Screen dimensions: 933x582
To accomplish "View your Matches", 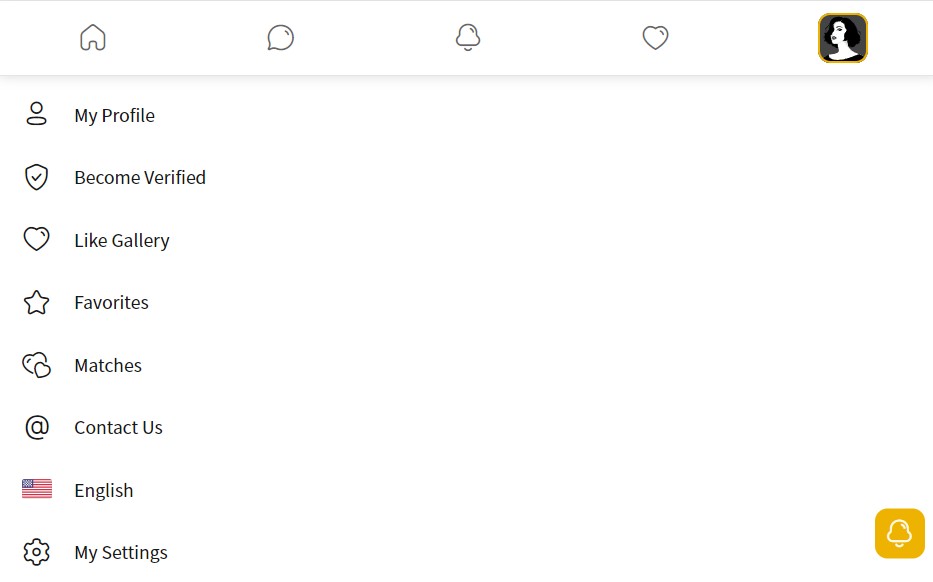I will (x=108, y=366).
